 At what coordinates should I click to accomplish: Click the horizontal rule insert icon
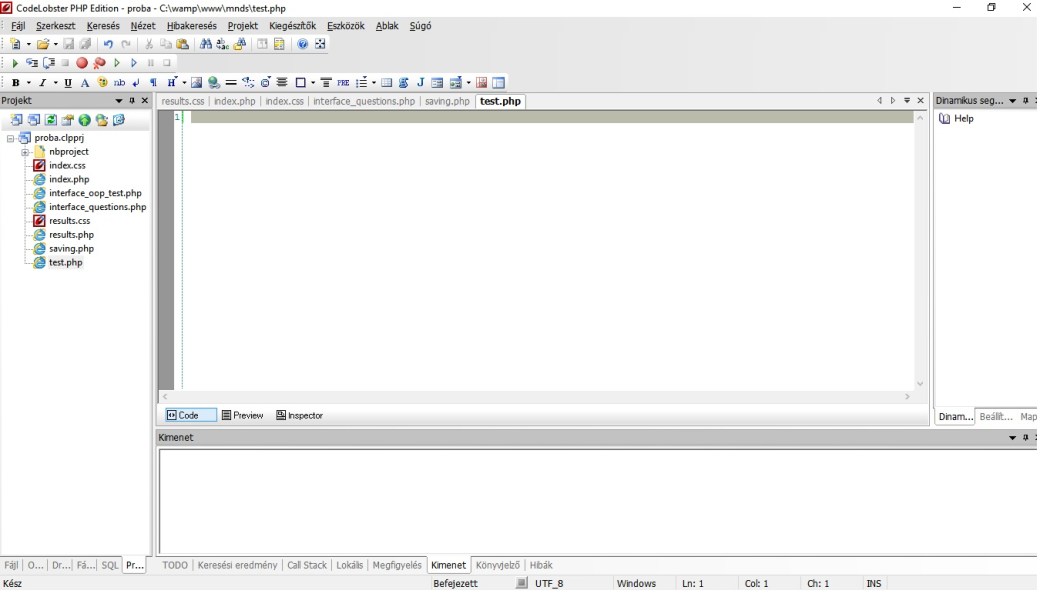pyautogui.click(x=231, y=83)
